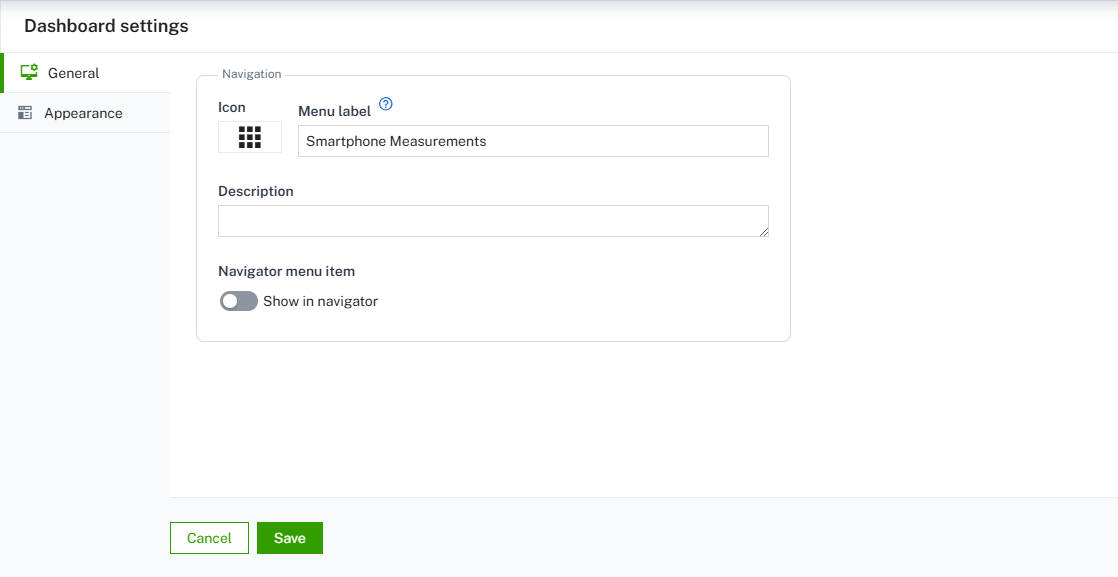Click the 'Navigator menu item' heading
Screen dimensions: 1118x577
click(286, 271)
